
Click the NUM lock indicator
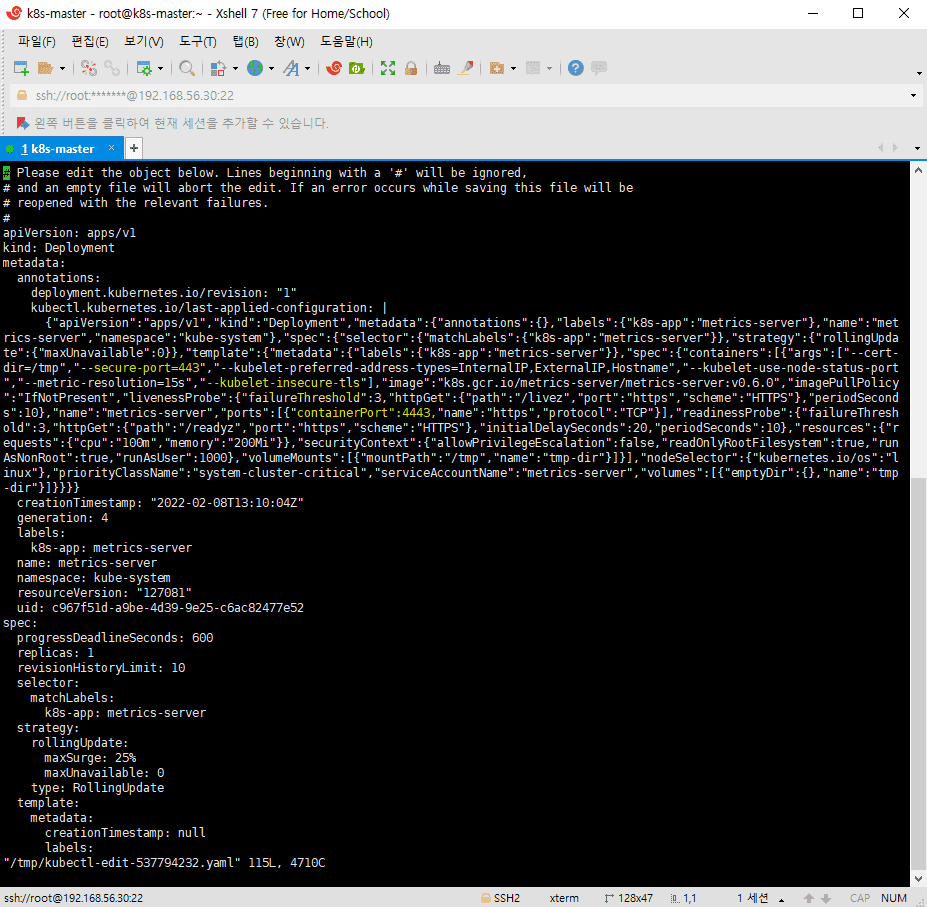click(894, 898)
